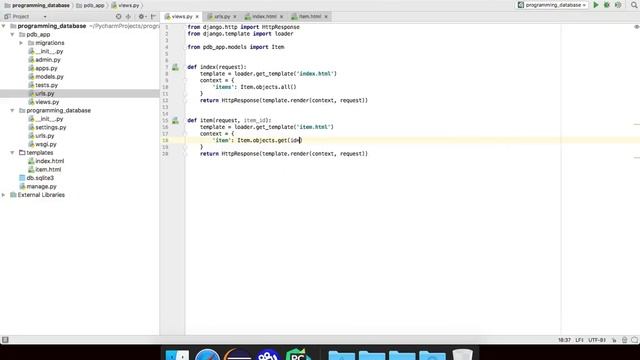Place cursor on the import loader line
Image resolution: width=640 pixels, height=360 pixels.
[240, 34]
